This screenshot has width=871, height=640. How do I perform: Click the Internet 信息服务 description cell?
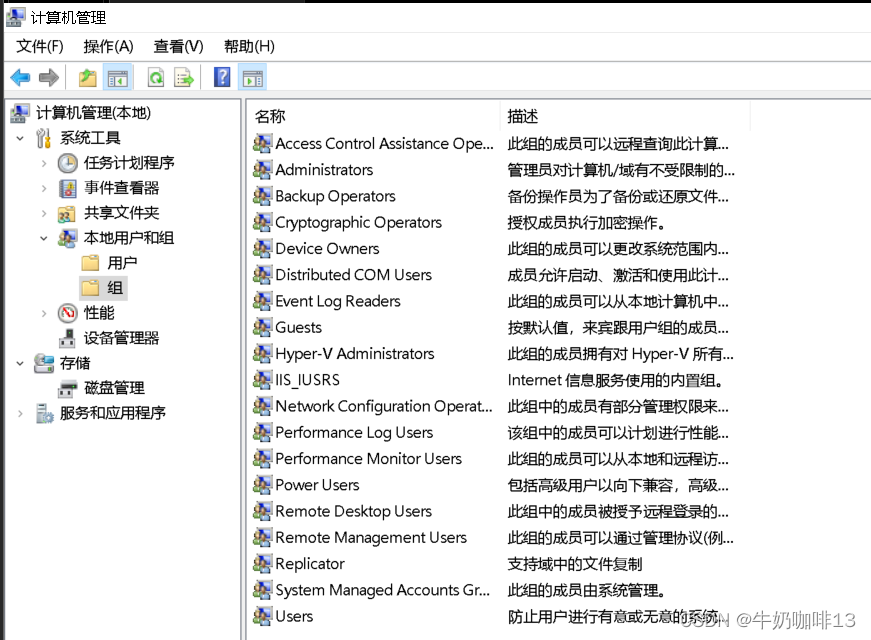pos(616,380)
